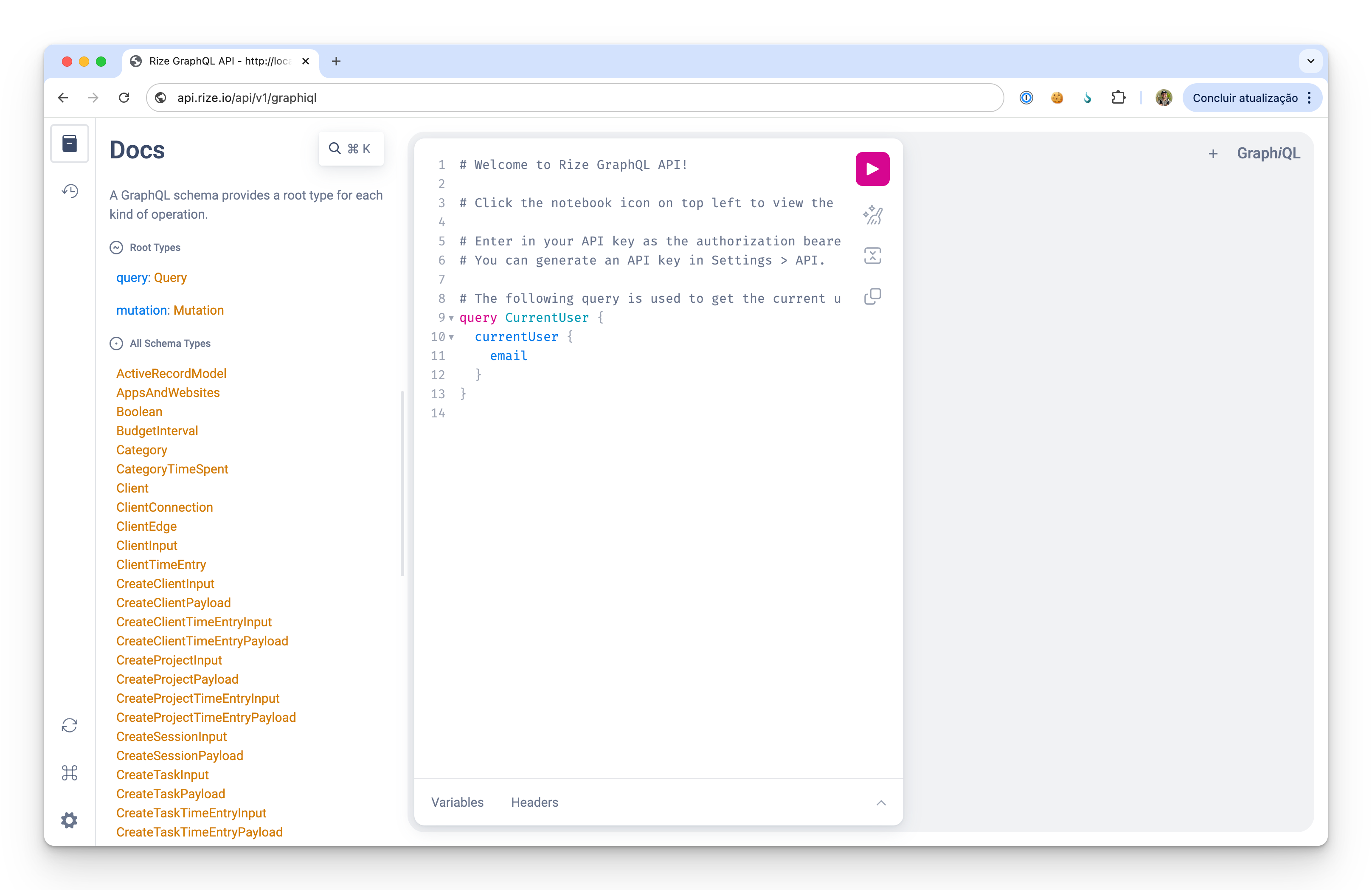Open the CreateTaskInput type
Screen dimensions: 1372x890
click(x=162, y=775)
